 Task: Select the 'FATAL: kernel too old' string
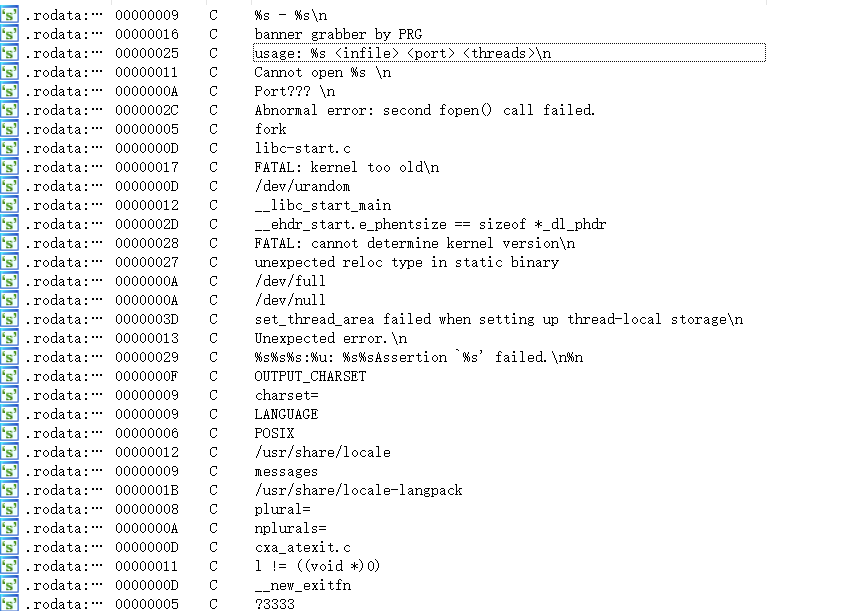[346, 167]
